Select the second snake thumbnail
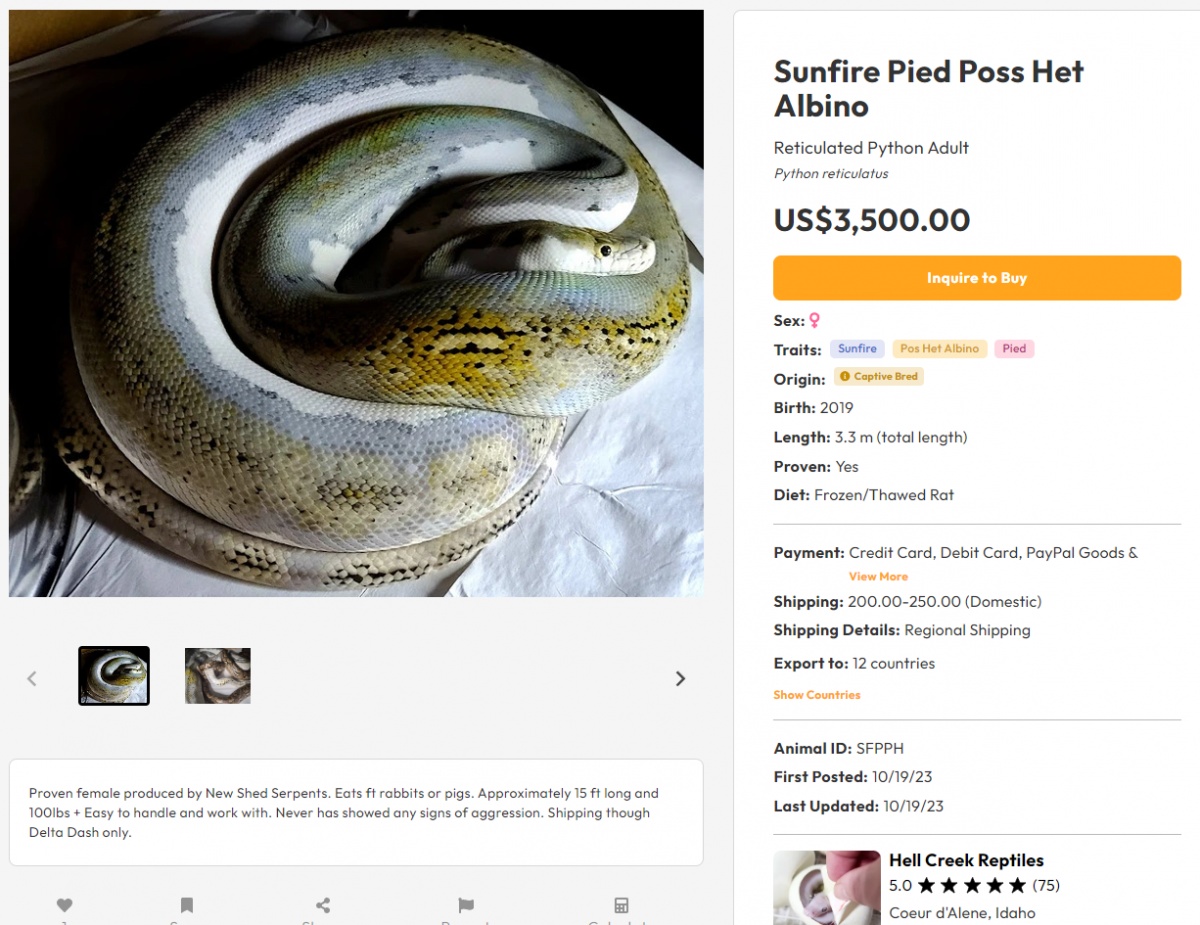Screen dimensions: 1200x925 tap(218, 676)
